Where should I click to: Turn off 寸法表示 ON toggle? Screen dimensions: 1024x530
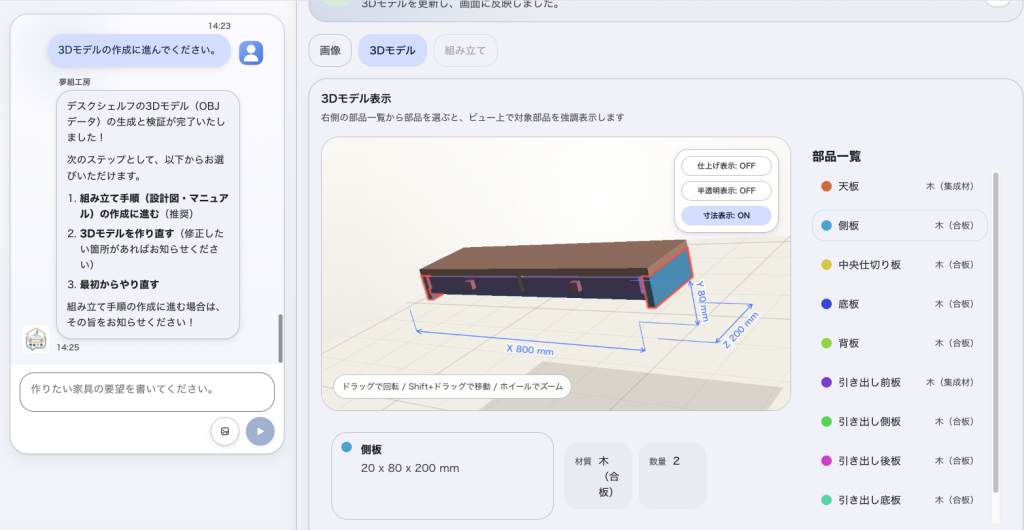[726, 215]
